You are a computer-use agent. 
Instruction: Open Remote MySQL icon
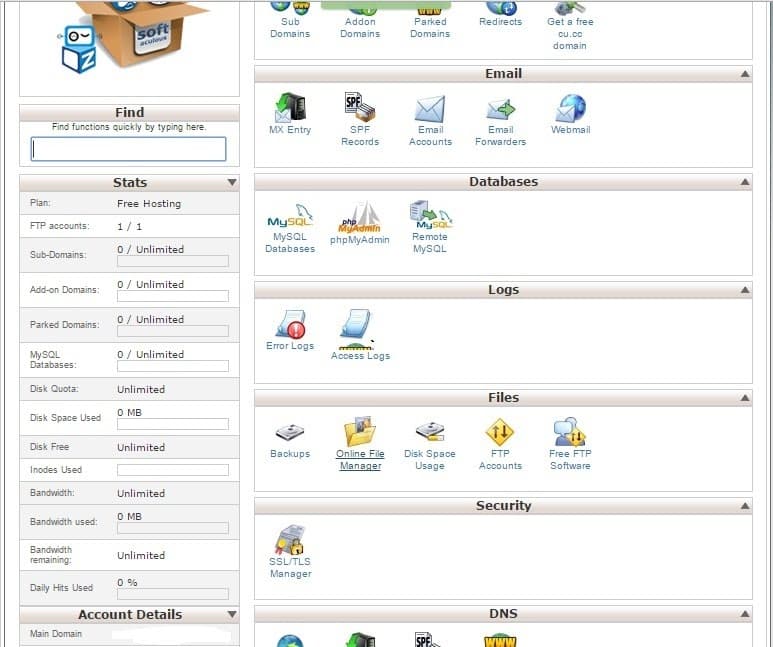click(430, 215)
